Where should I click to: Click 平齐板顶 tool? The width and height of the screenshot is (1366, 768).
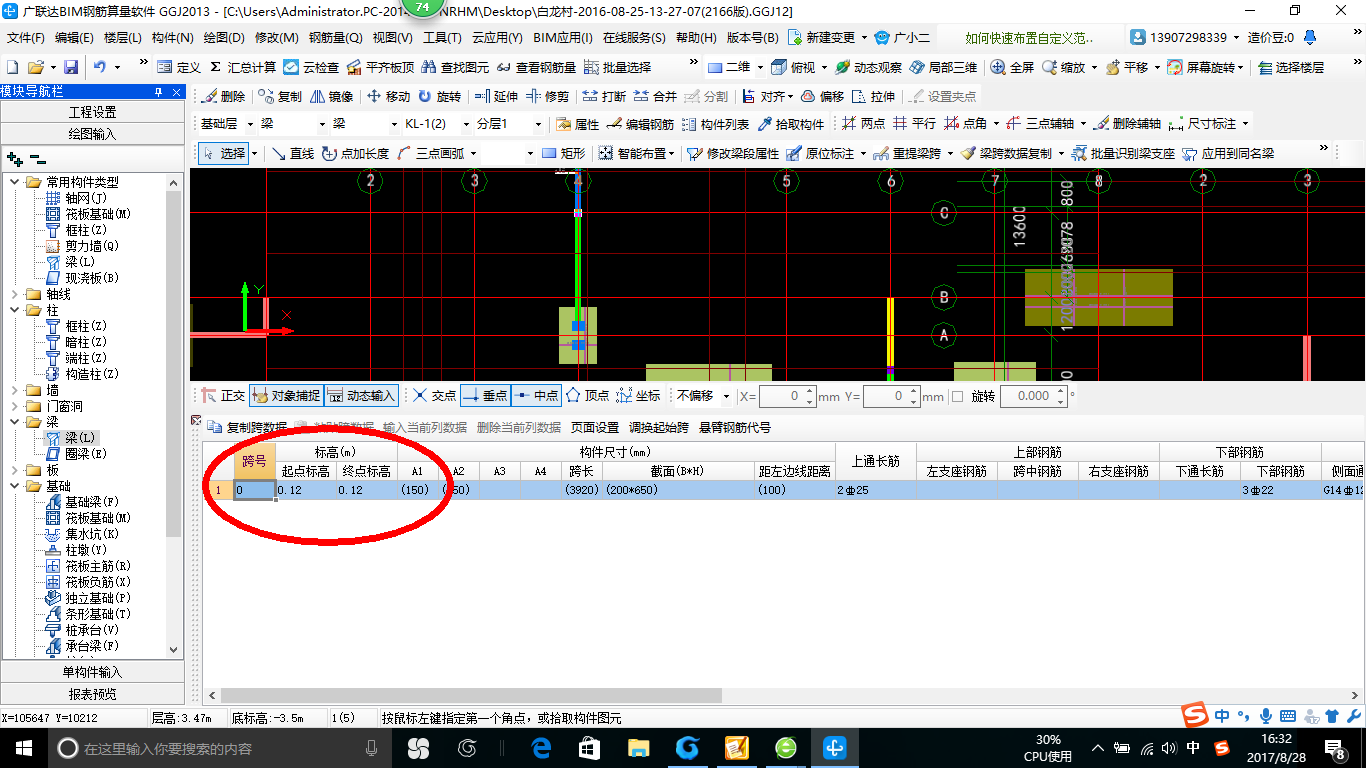[x=380, y=67]
